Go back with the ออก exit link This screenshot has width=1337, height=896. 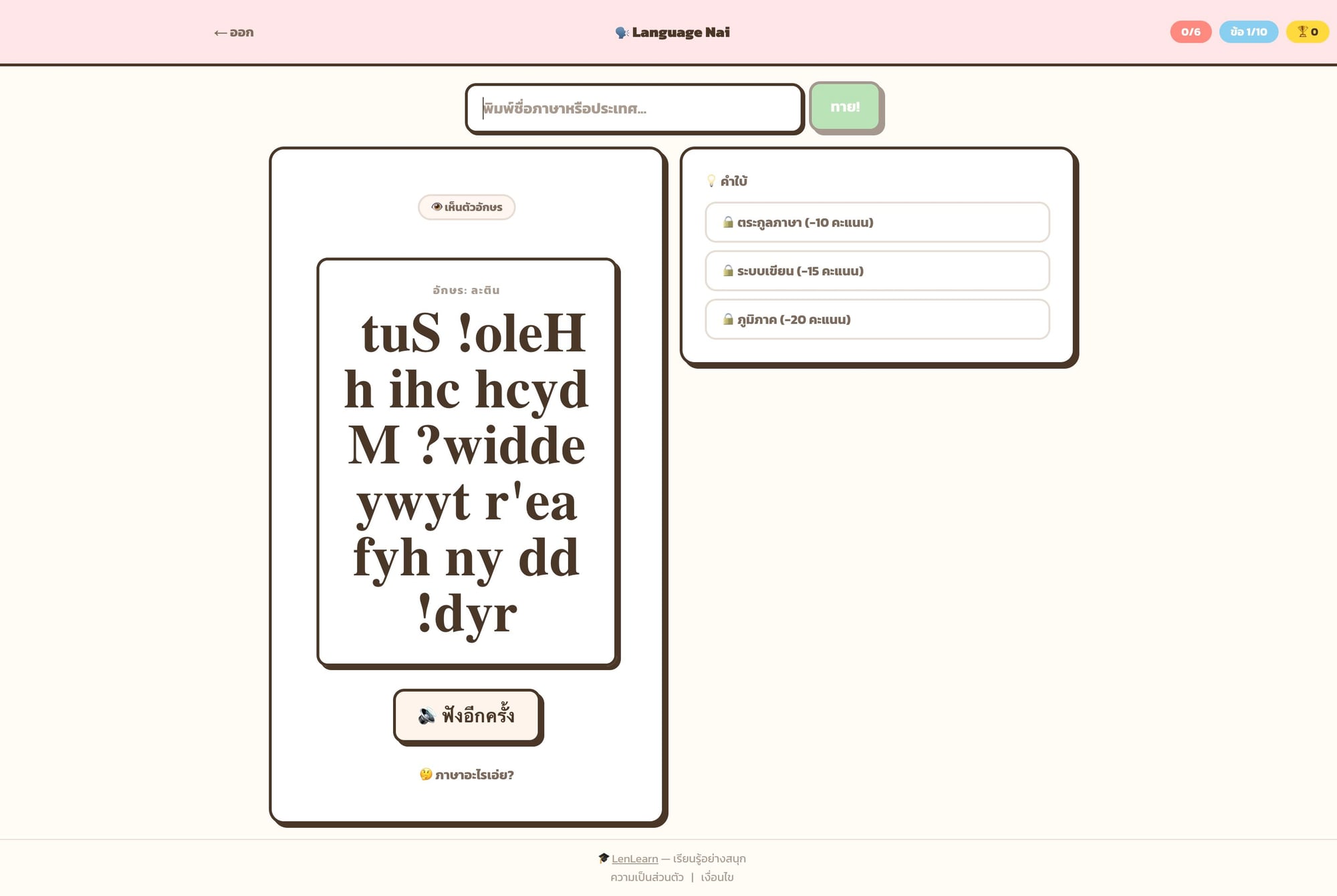(x=233, y=33)
